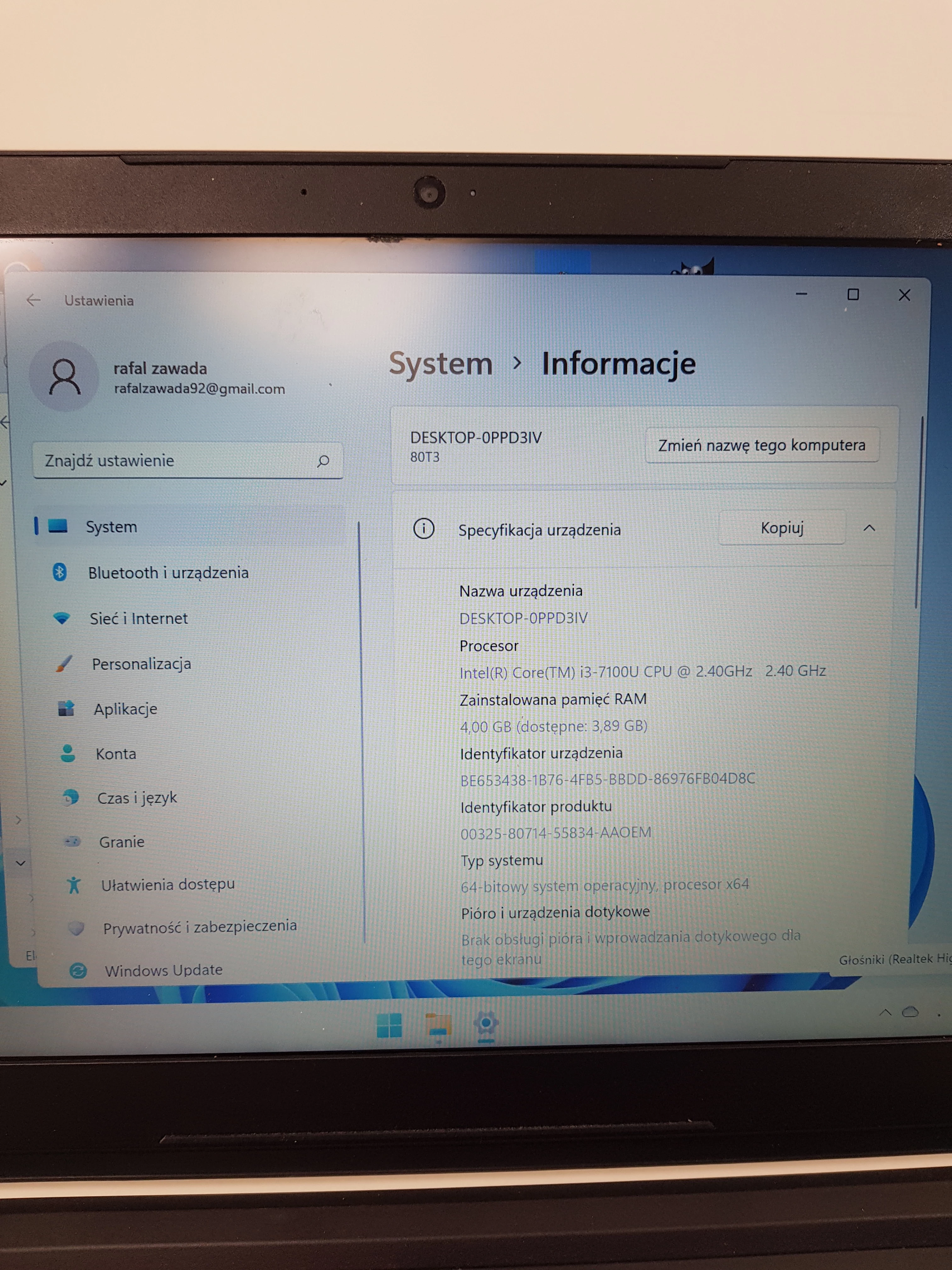
Task: Click in the Znajdź ustawienie search field
Action: click(188, 461)
